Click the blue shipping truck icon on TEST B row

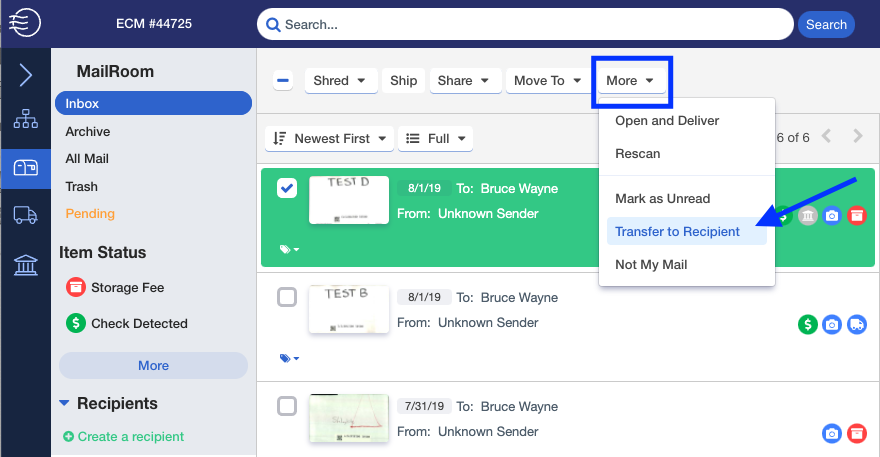pos(856,325)
